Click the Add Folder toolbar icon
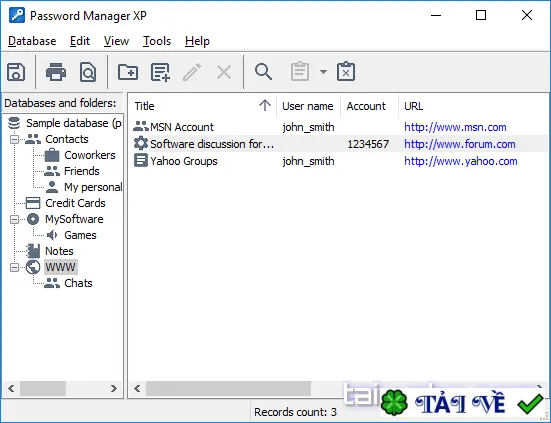This screenshot has height=423, width=551. click(x=128, y=72)
